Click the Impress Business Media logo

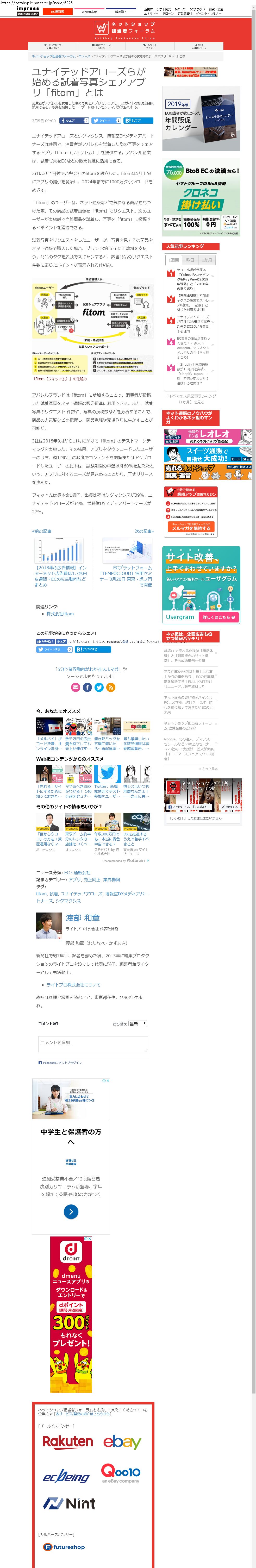tap(28, 10)
